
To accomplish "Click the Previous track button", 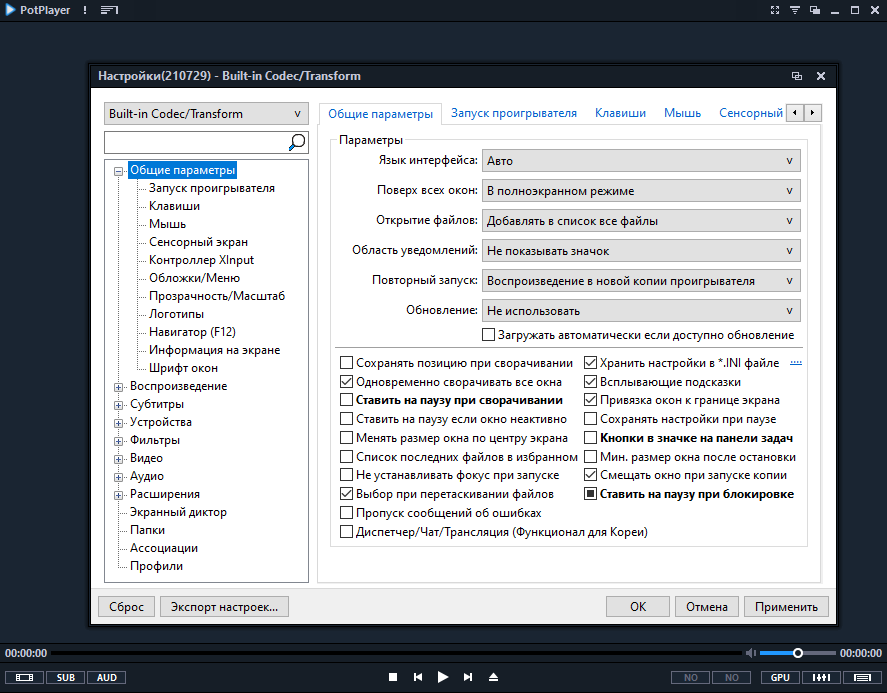I will (x=418, y=677).
